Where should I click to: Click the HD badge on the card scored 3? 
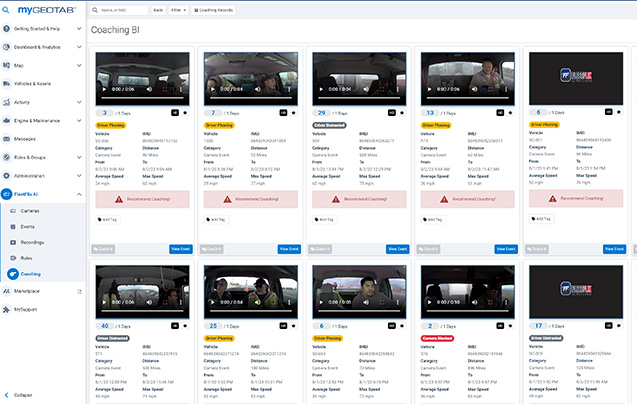[x=175, y=113]
